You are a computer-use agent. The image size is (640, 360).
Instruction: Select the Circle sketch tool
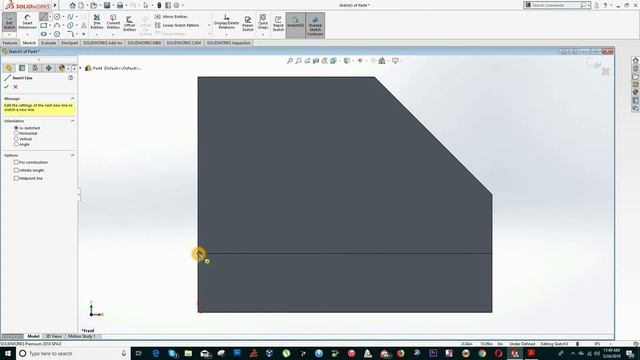click(57, 17)
